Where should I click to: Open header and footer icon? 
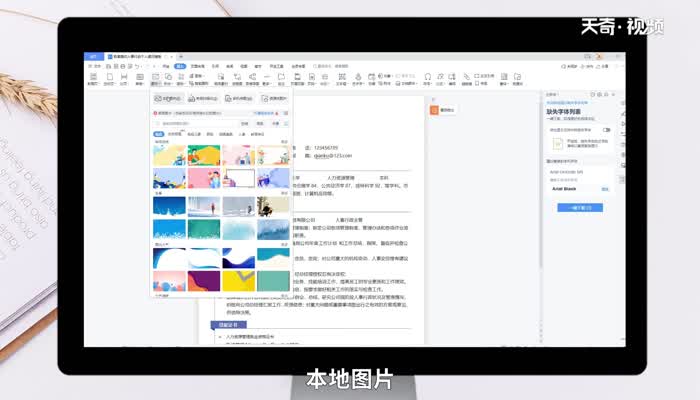point(297,79)
